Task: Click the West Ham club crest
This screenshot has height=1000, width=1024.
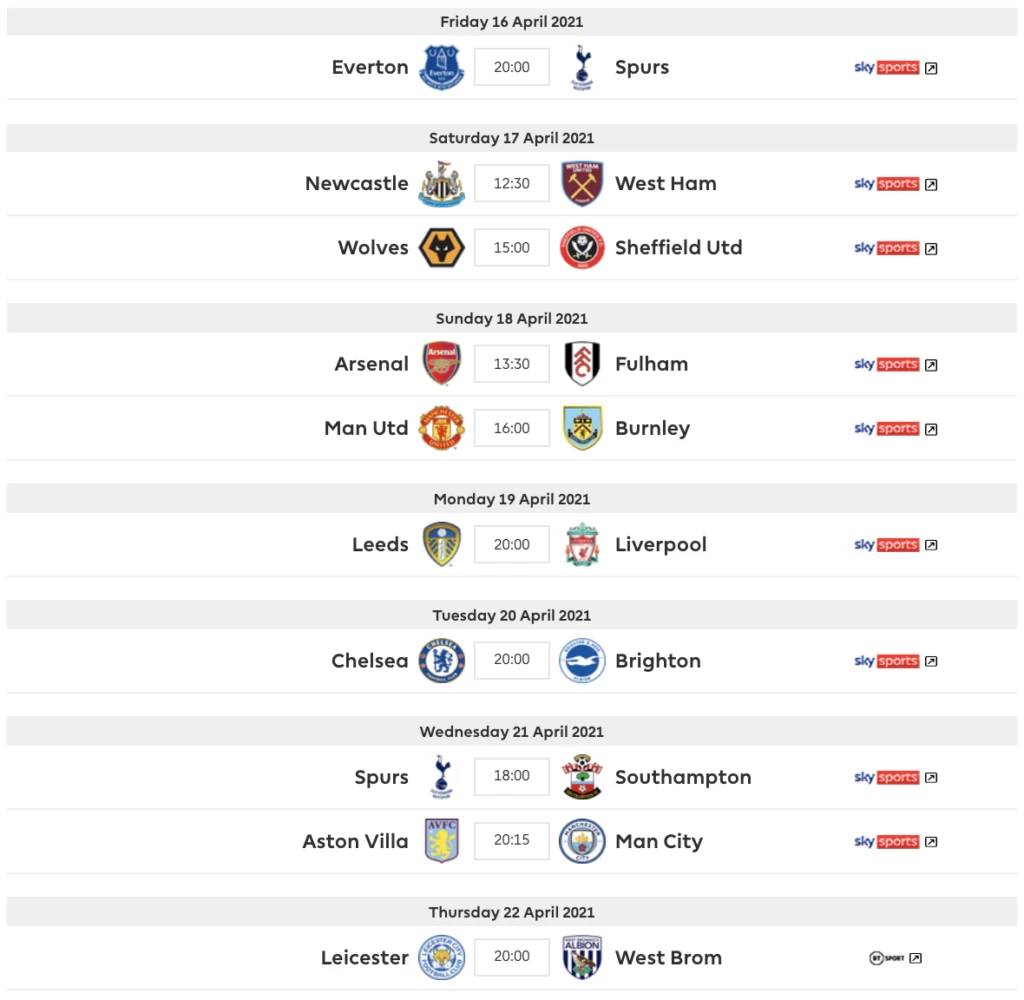Action: point(582,184)
